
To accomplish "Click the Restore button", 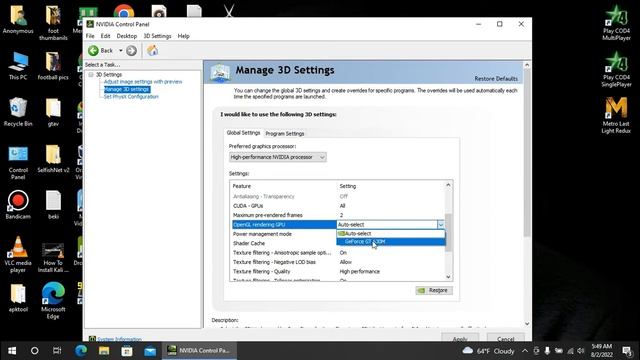I will click(434, 290).
